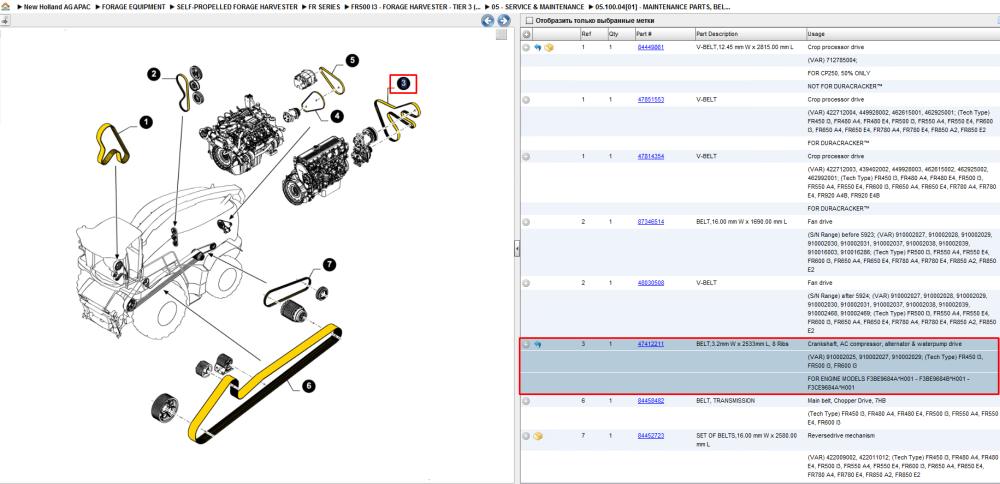Sort by the Part # column header

[x=664, y=34]
